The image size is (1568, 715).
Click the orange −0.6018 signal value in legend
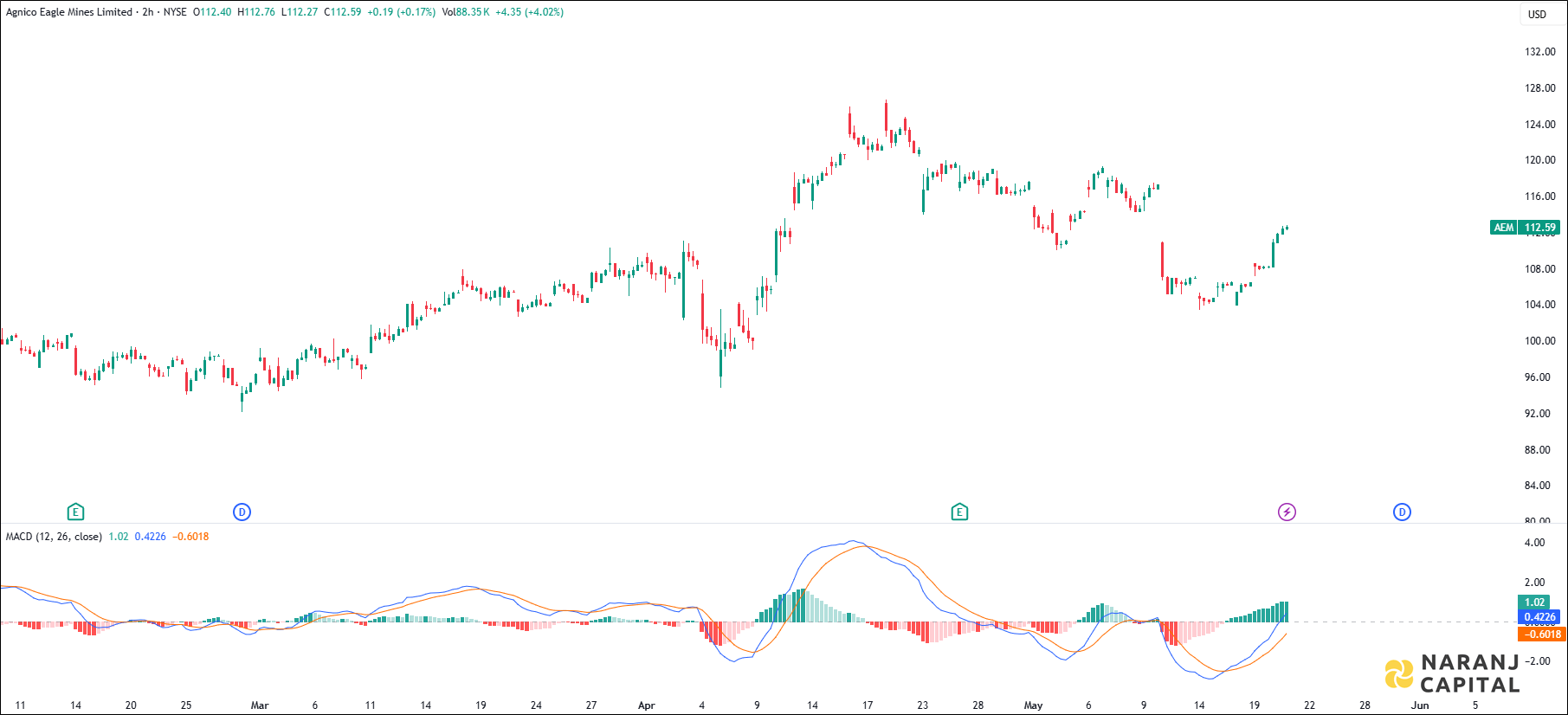coord(190,537)
